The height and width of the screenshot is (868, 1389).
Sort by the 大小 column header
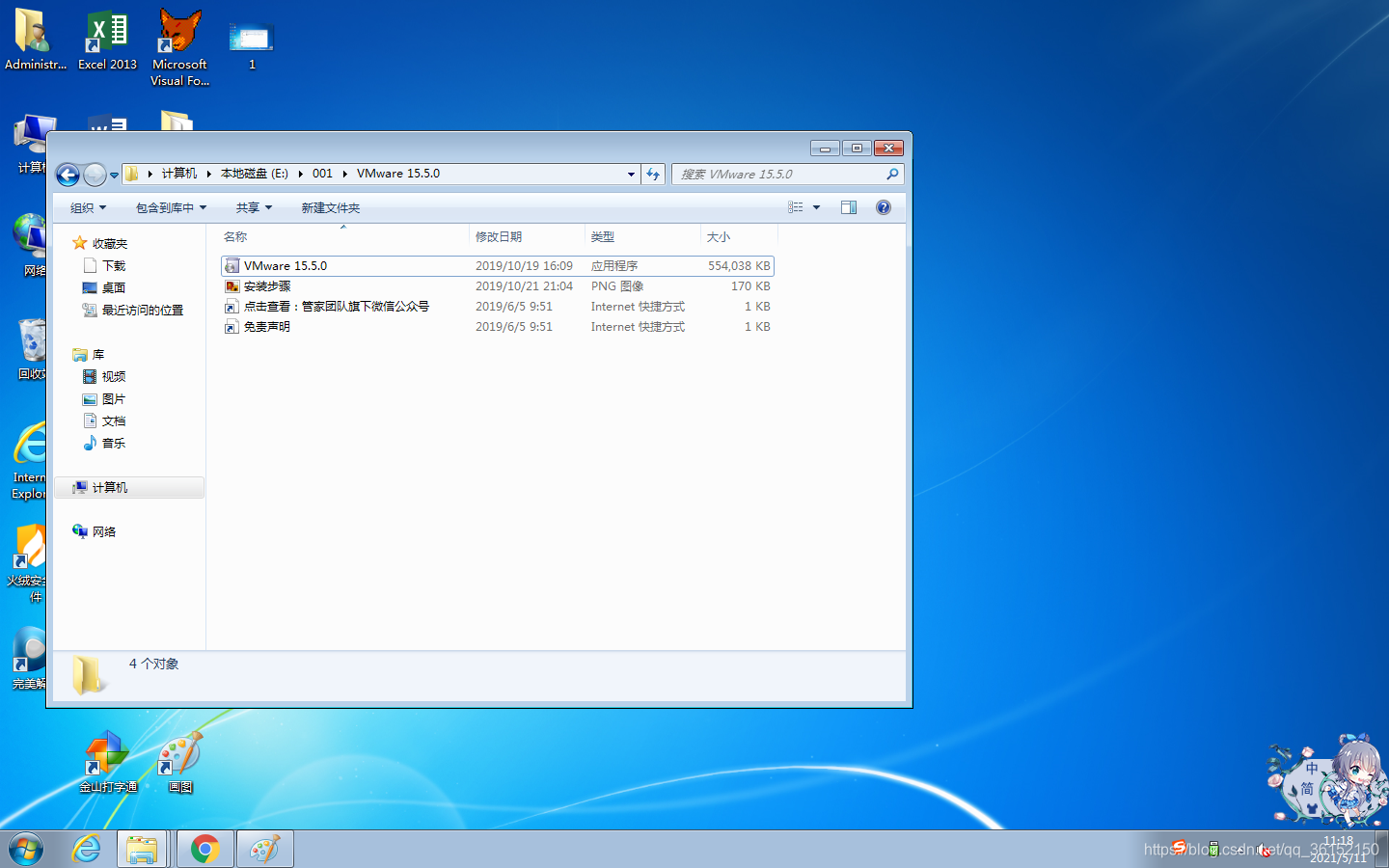[x=739, y=236]
